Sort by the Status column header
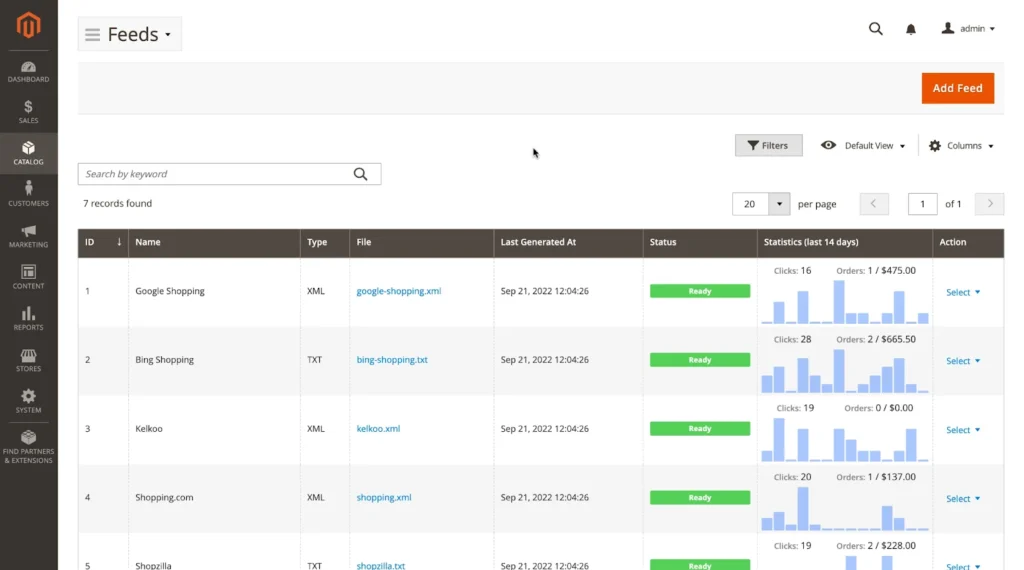The width and height of the screenshot is (1024, 570). pos(699,242)
